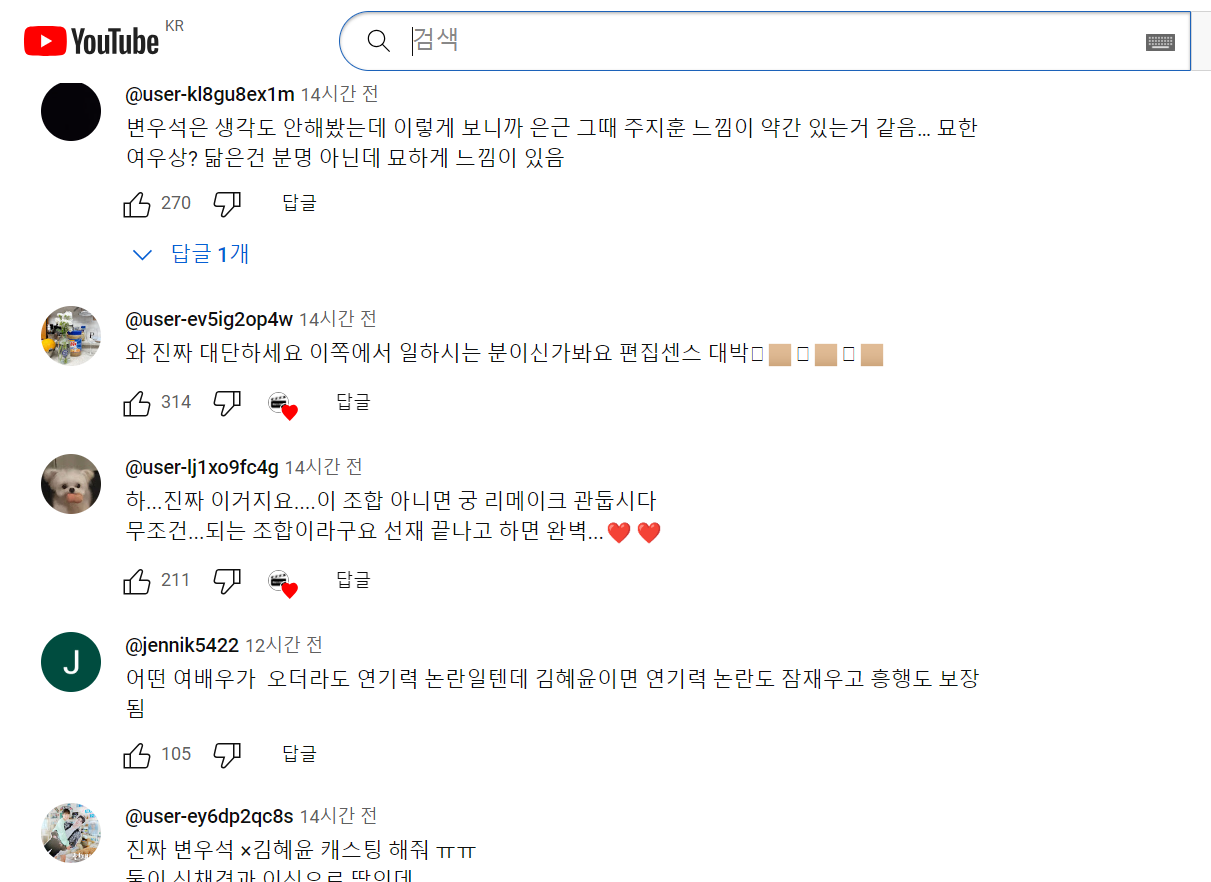Click the 검색 search input field

770,41
